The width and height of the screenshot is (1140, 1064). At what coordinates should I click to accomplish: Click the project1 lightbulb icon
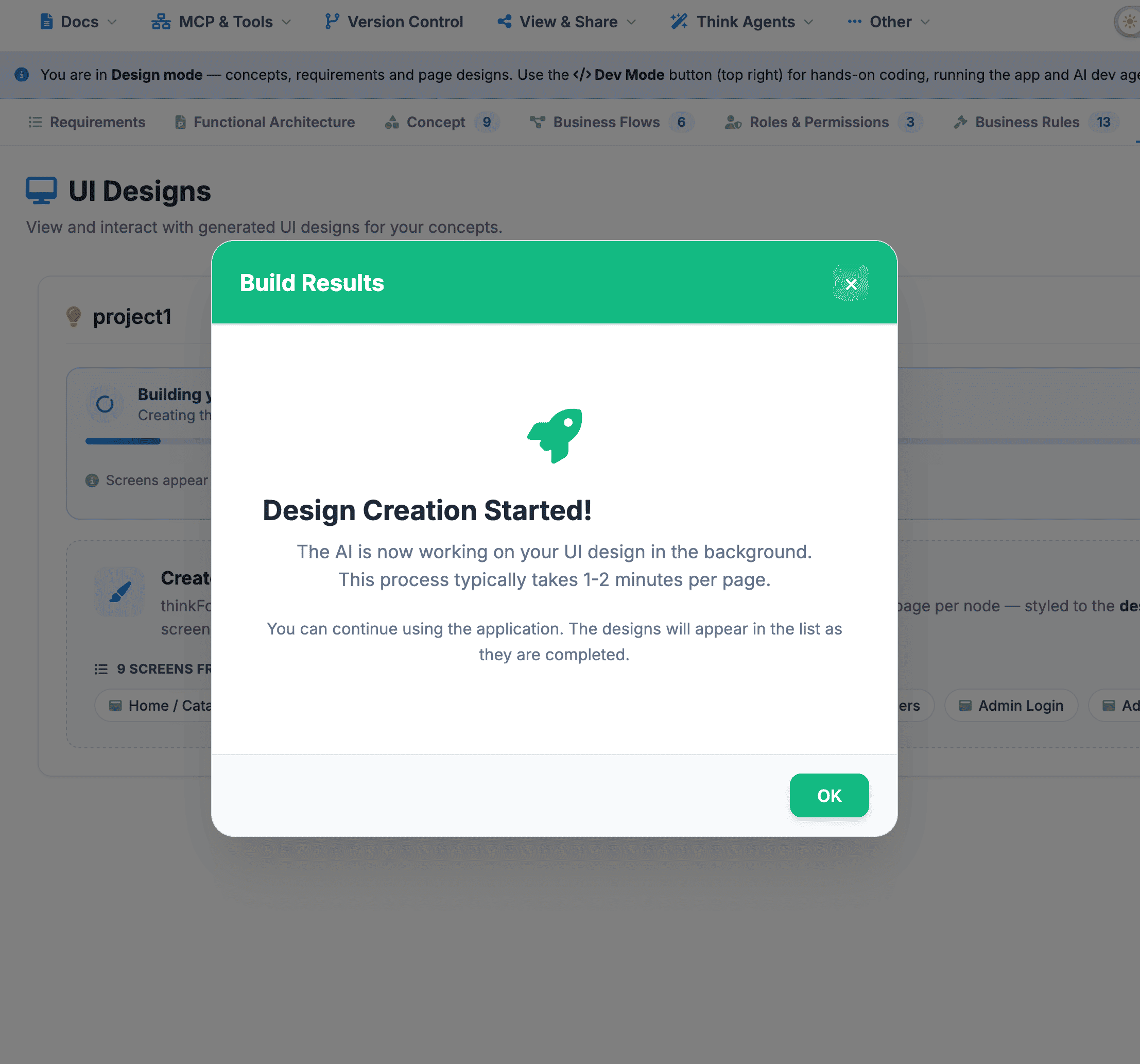(74, 317)
